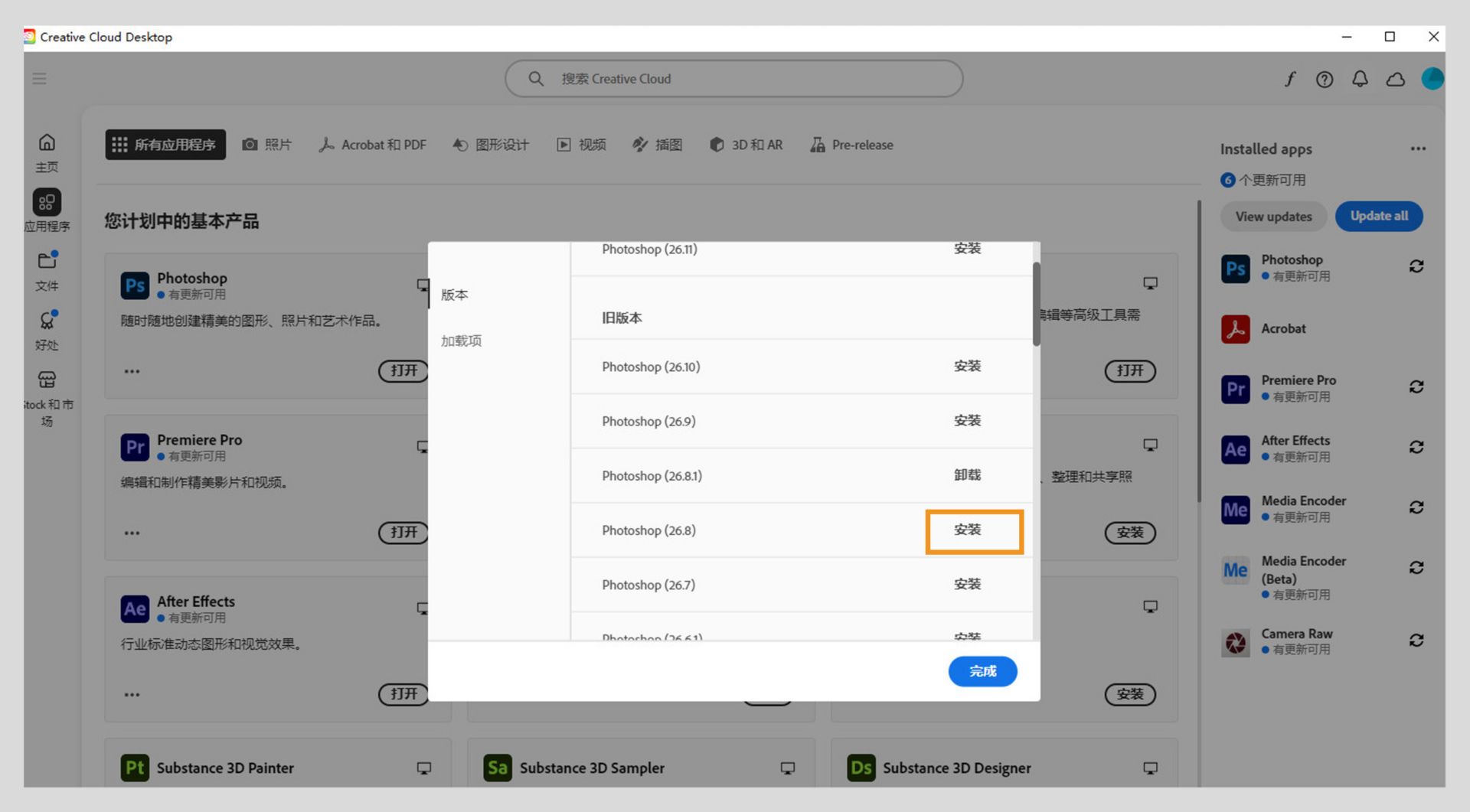Go to Home (主页) in sidebar
Image resolution: width=1470 pixels, height=812 pixels.
click(x=47, y=152)
